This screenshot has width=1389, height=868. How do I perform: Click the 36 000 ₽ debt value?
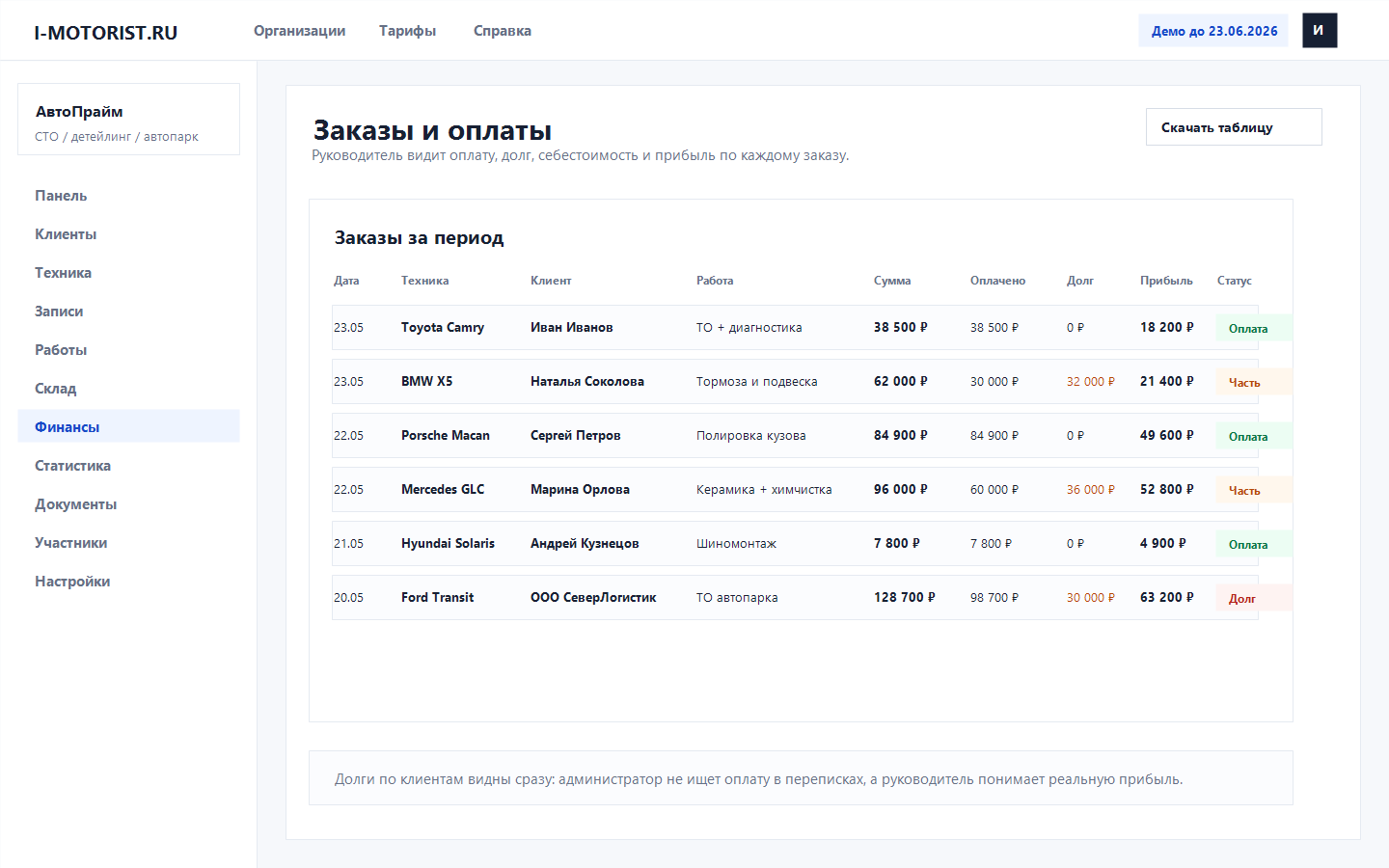(1090, 489)
